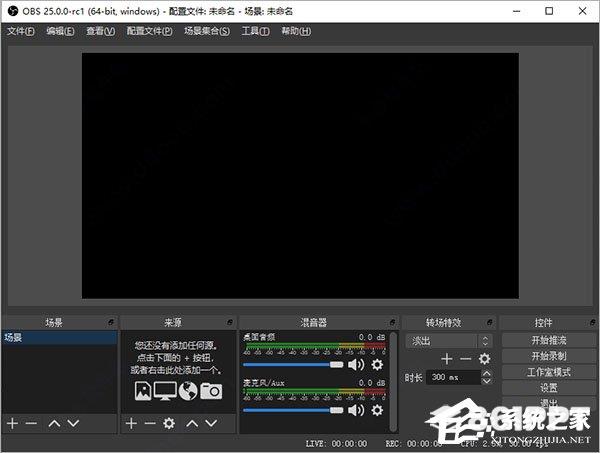Open 麦克风/Aux audio settings gear
This screenshot has width=600, height=453.
tap(377, 410)
